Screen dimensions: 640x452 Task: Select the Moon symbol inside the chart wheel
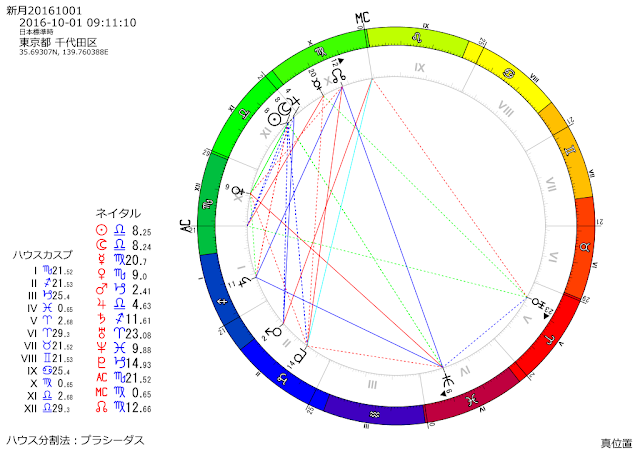click(x=284, y=109)
